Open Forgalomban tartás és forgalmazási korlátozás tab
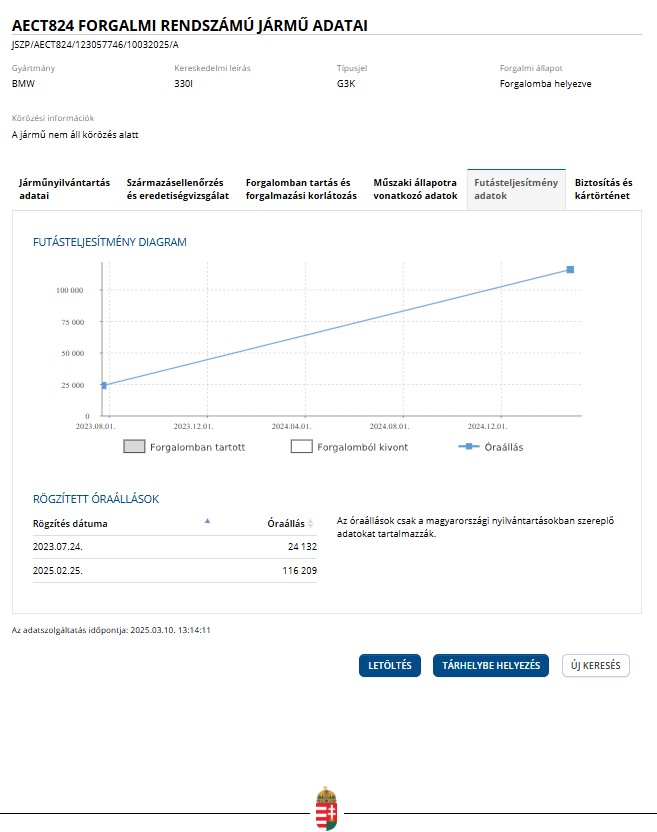Image resolution: width=657 pixels, height=832 pixels. (301, 189)
